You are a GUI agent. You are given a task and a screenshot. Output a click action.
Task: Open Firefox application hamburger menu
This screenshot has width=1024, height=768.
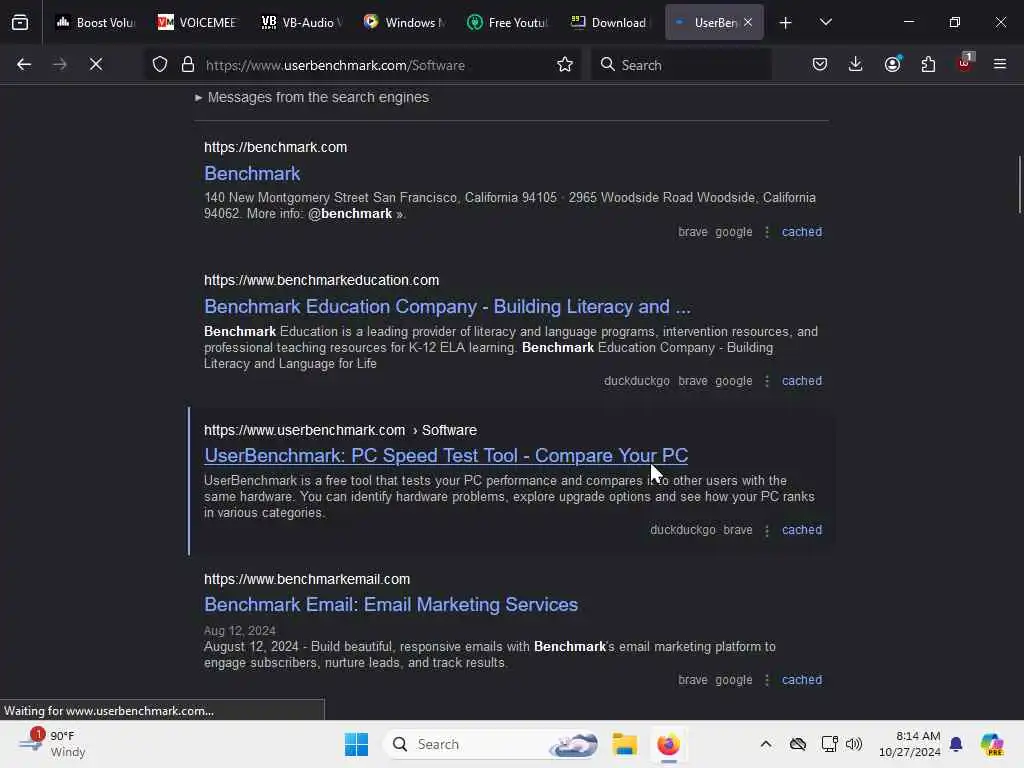pos(1000,64)
